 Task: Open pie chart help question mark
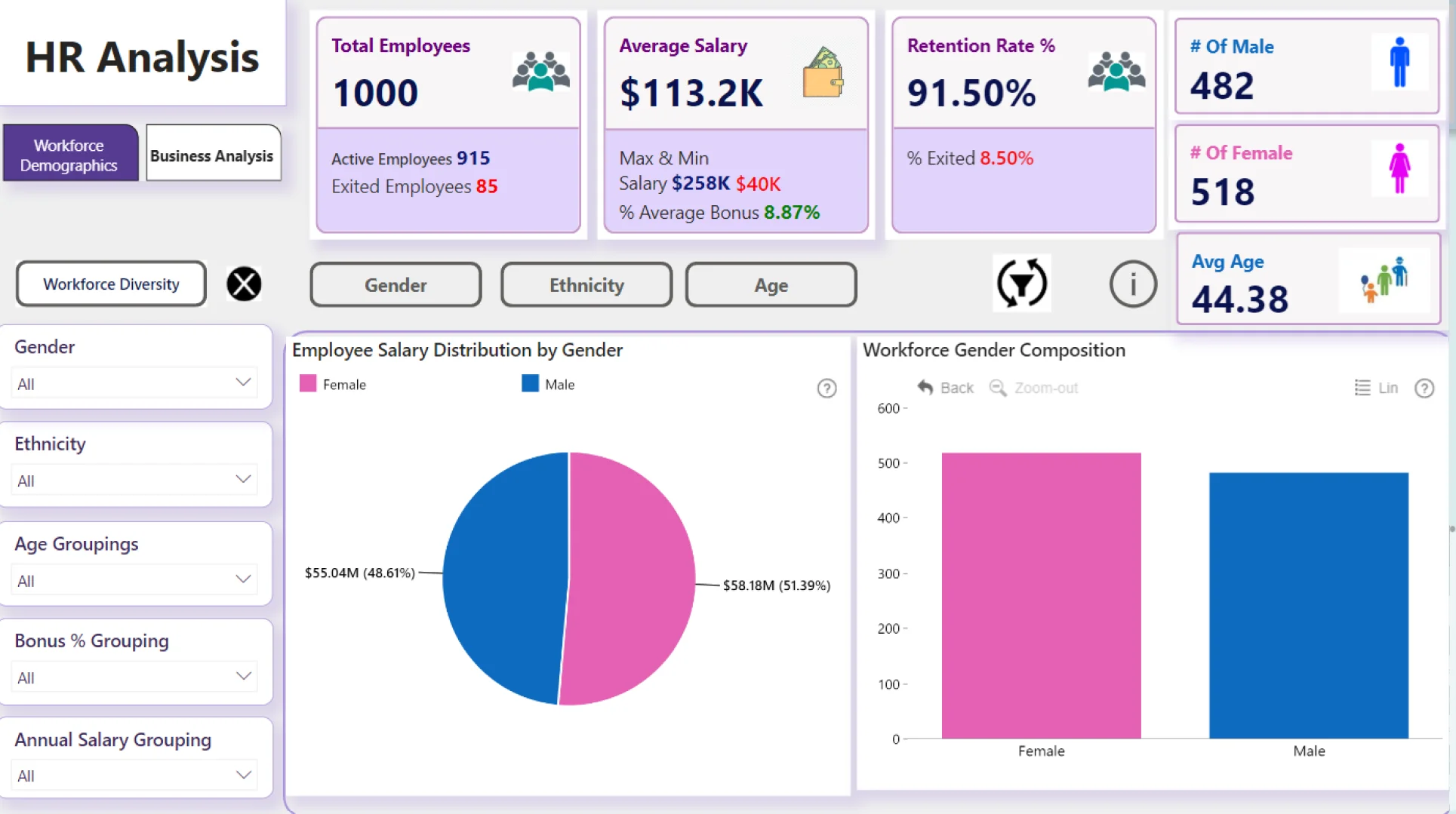click(827, 389)
